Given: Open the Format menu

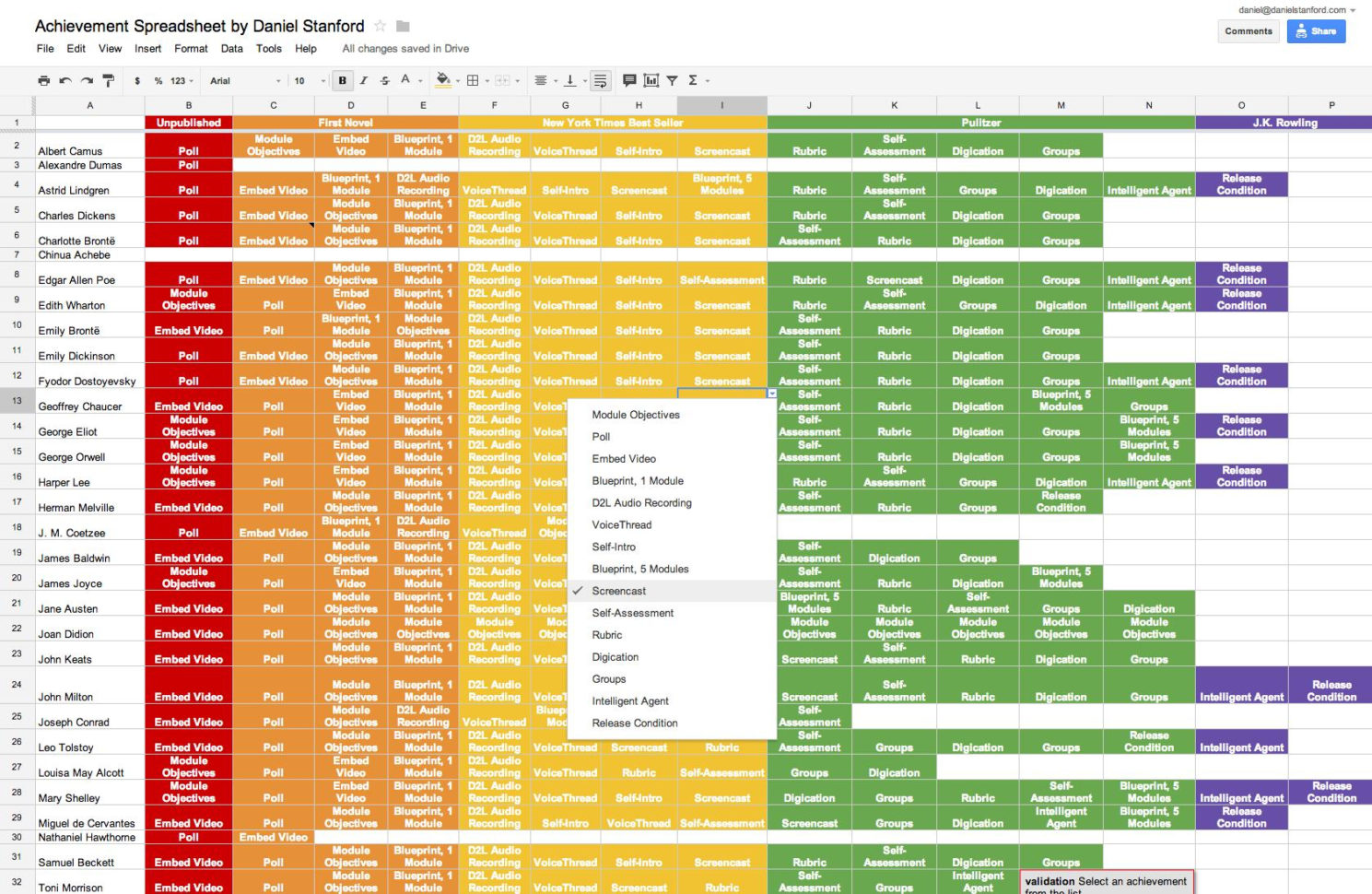Looking at the screenshot, I should 191,49.
